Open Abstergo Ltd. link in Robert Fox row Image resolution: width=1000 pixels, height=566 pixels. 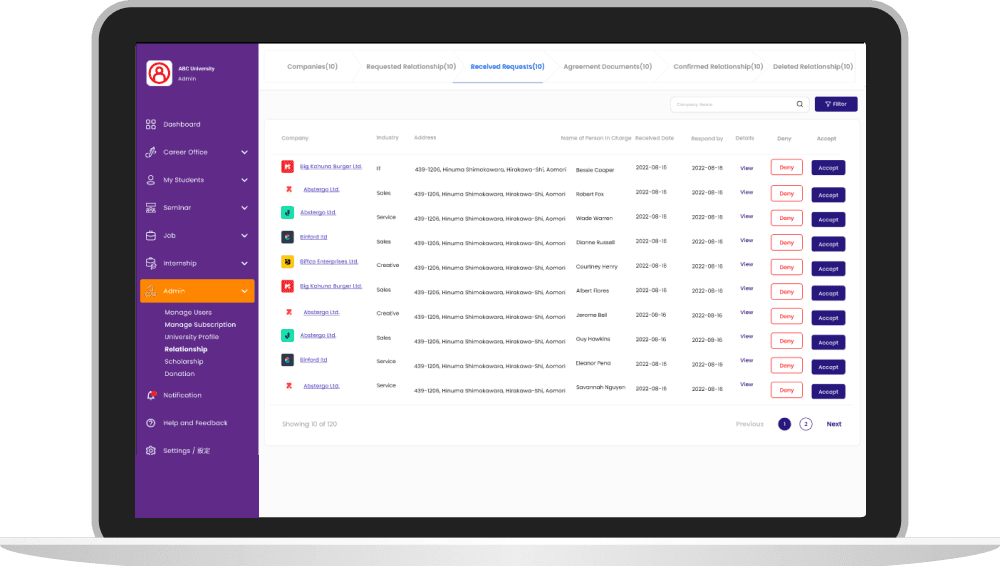321,190
